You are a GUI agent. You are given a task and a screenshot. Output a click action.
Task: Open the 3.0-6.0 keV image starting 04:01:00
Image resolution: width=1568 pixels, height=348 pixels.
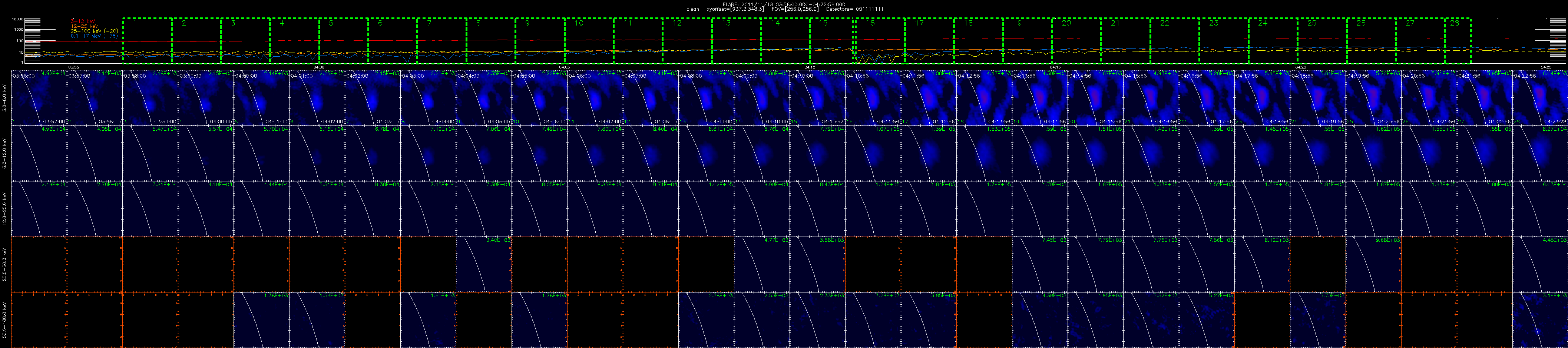point(317,97)
